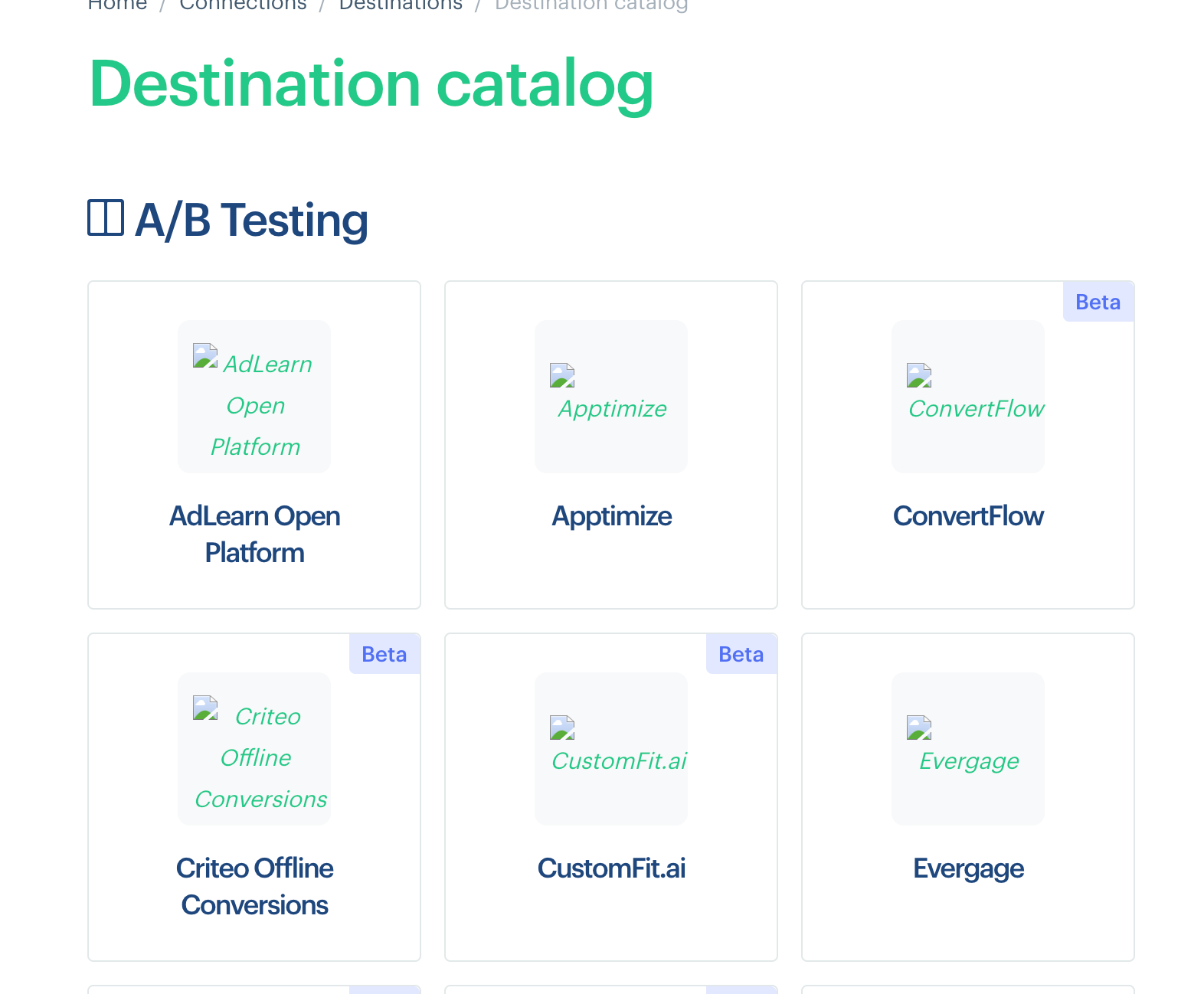Go to Connections breadcrumb
This screenshot has height=994, width=1204.
tap(243, 5)
